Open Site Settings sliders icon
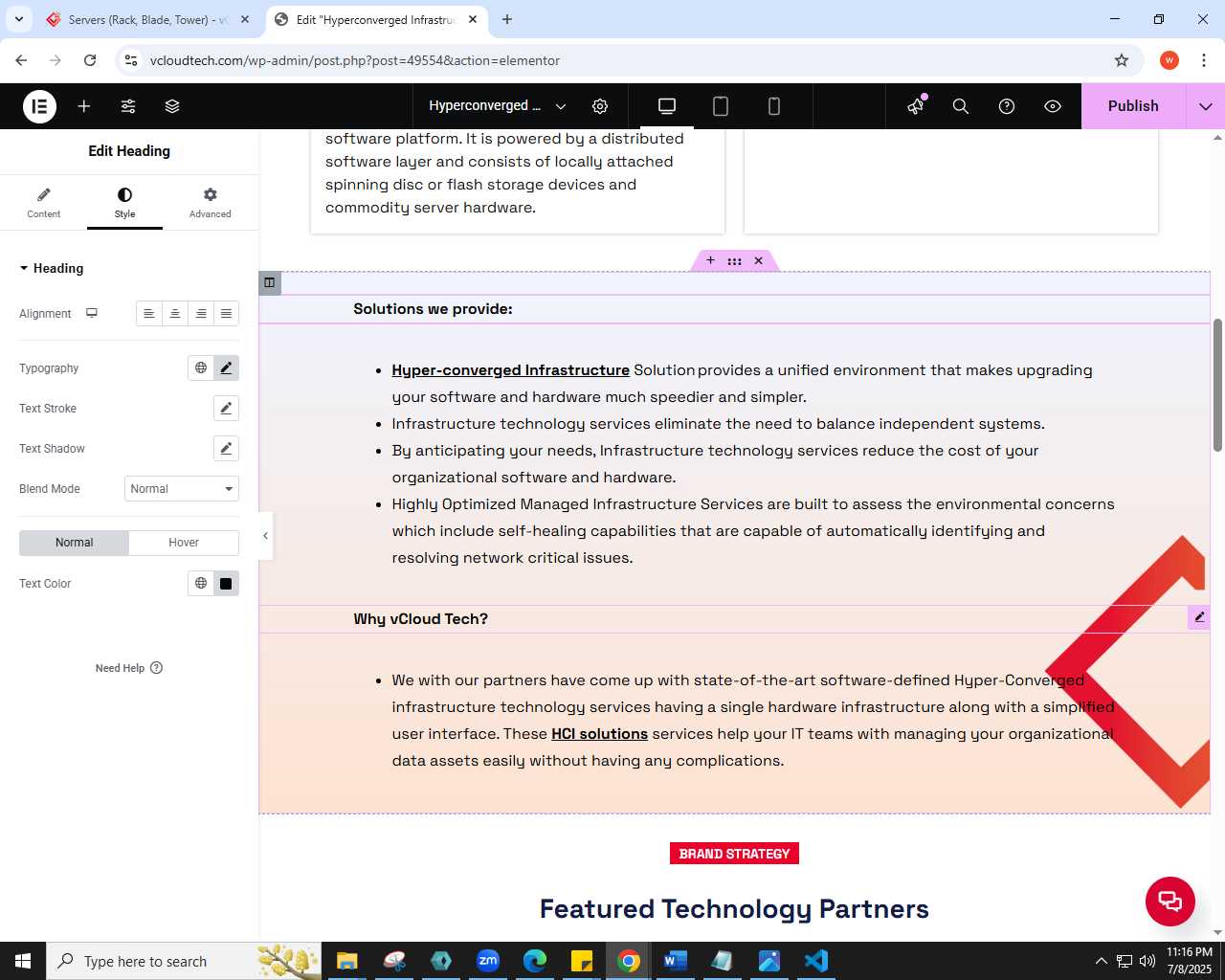The height and width of the screenshot is (980, 1225). pos(128,106)
